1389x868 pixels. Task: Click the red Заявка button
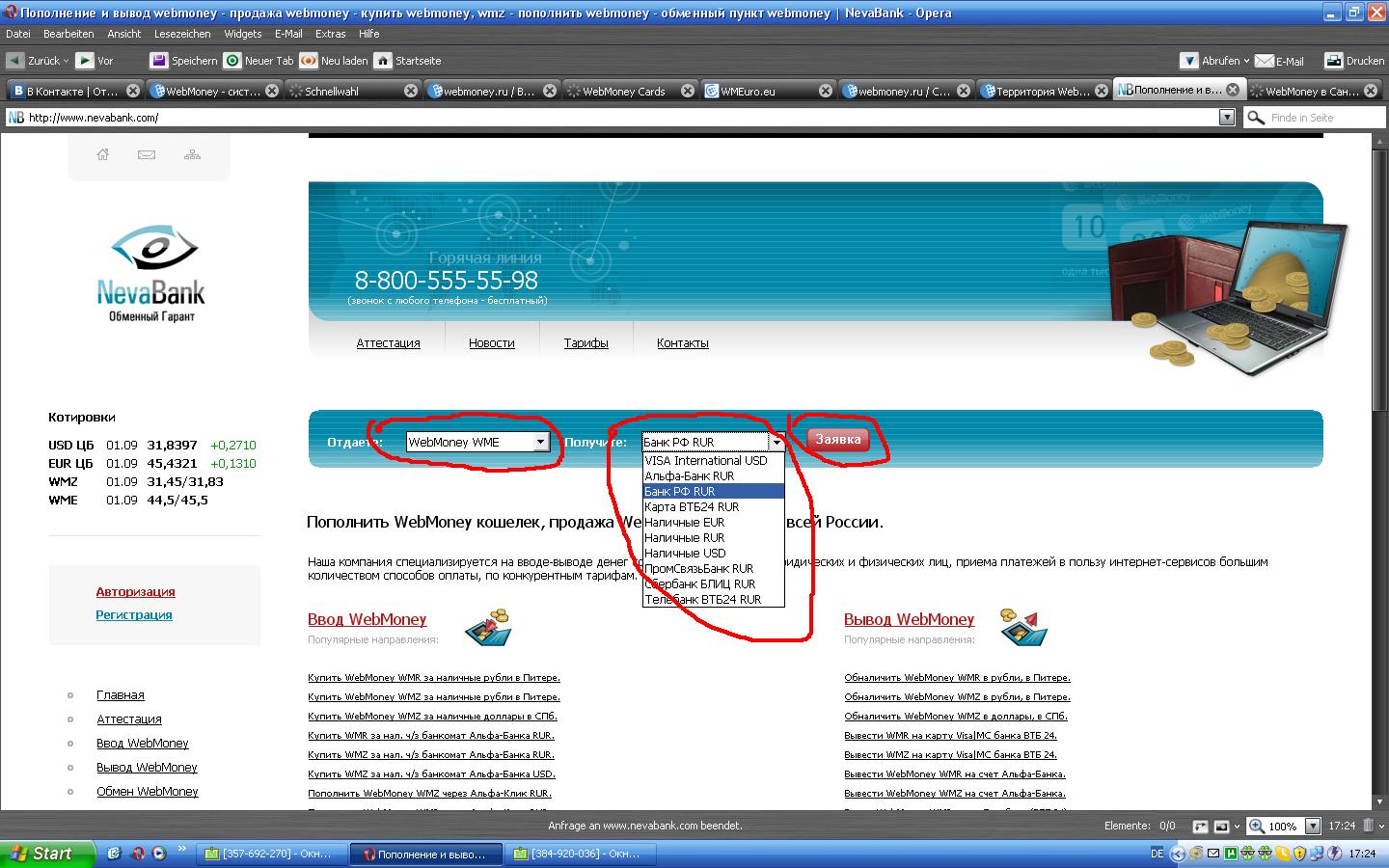coord(837,439)
